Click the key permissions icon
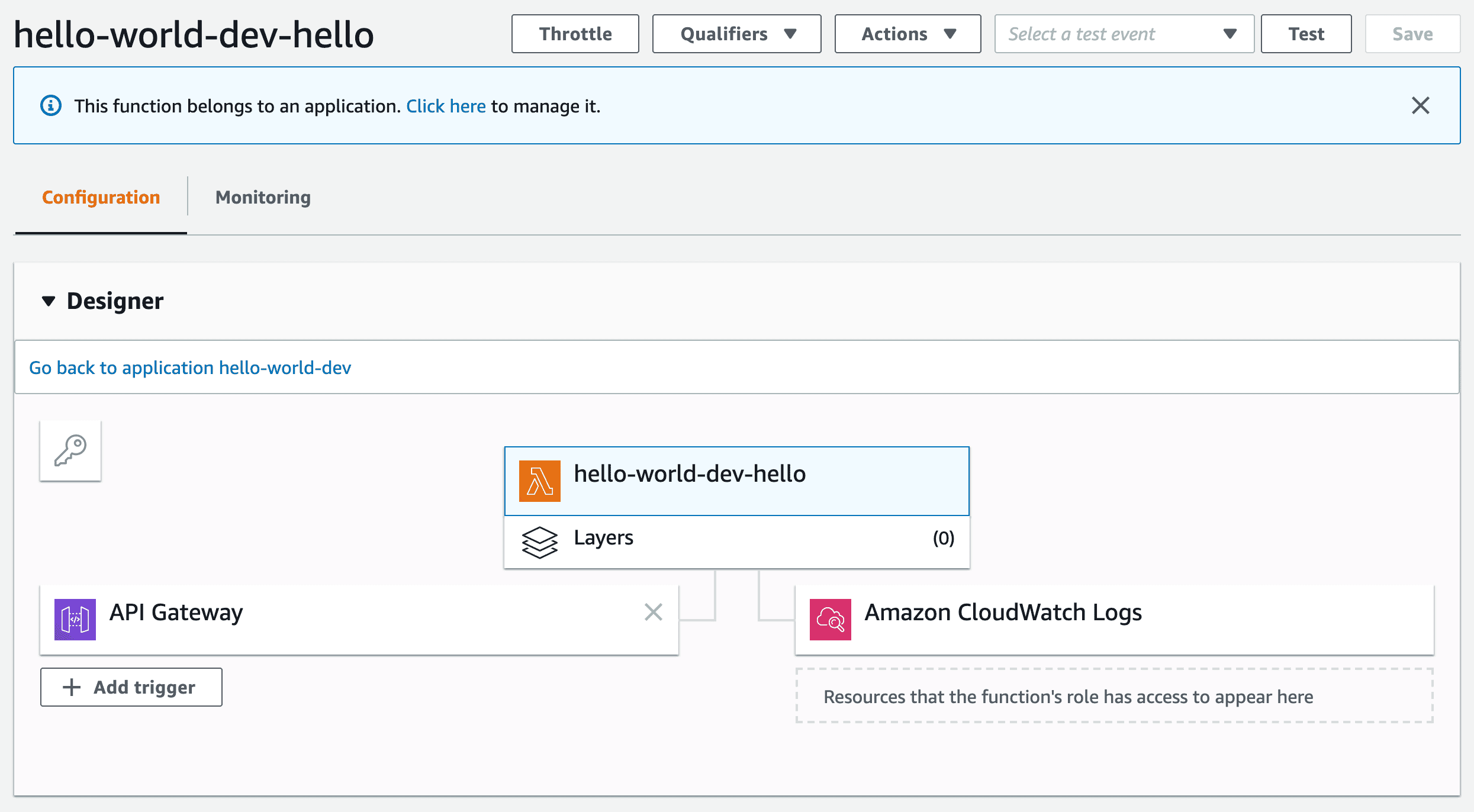1474x812 pixels. click(x=70, y=450)
